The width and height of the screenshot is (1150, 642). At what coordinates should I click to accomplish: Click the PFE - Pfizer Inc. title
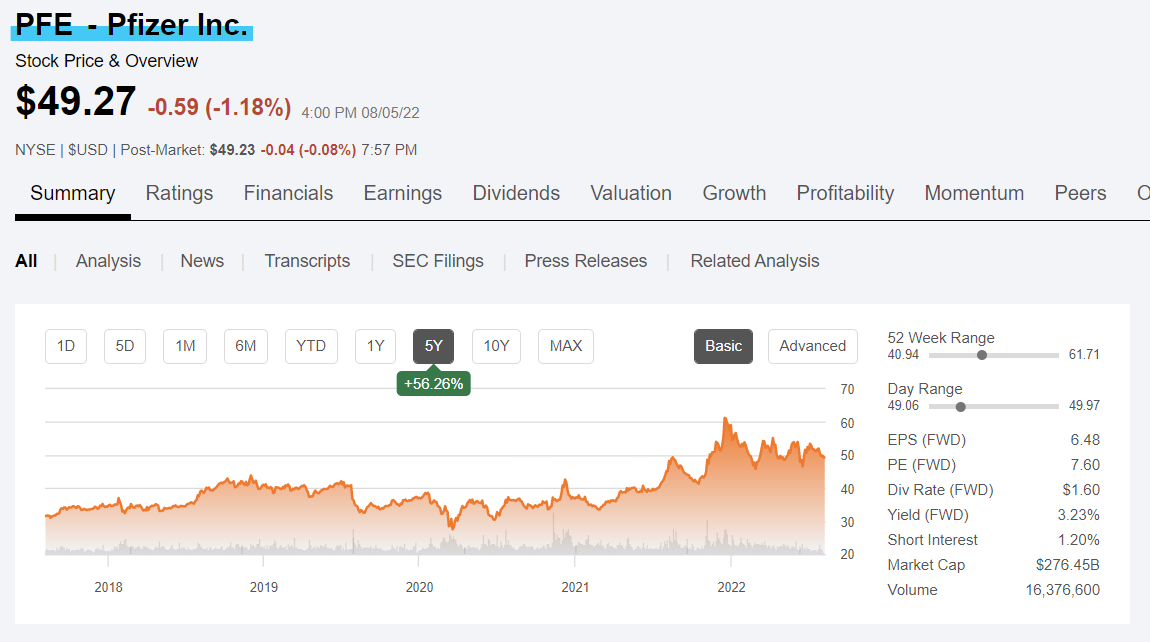(x=132, y=25)
